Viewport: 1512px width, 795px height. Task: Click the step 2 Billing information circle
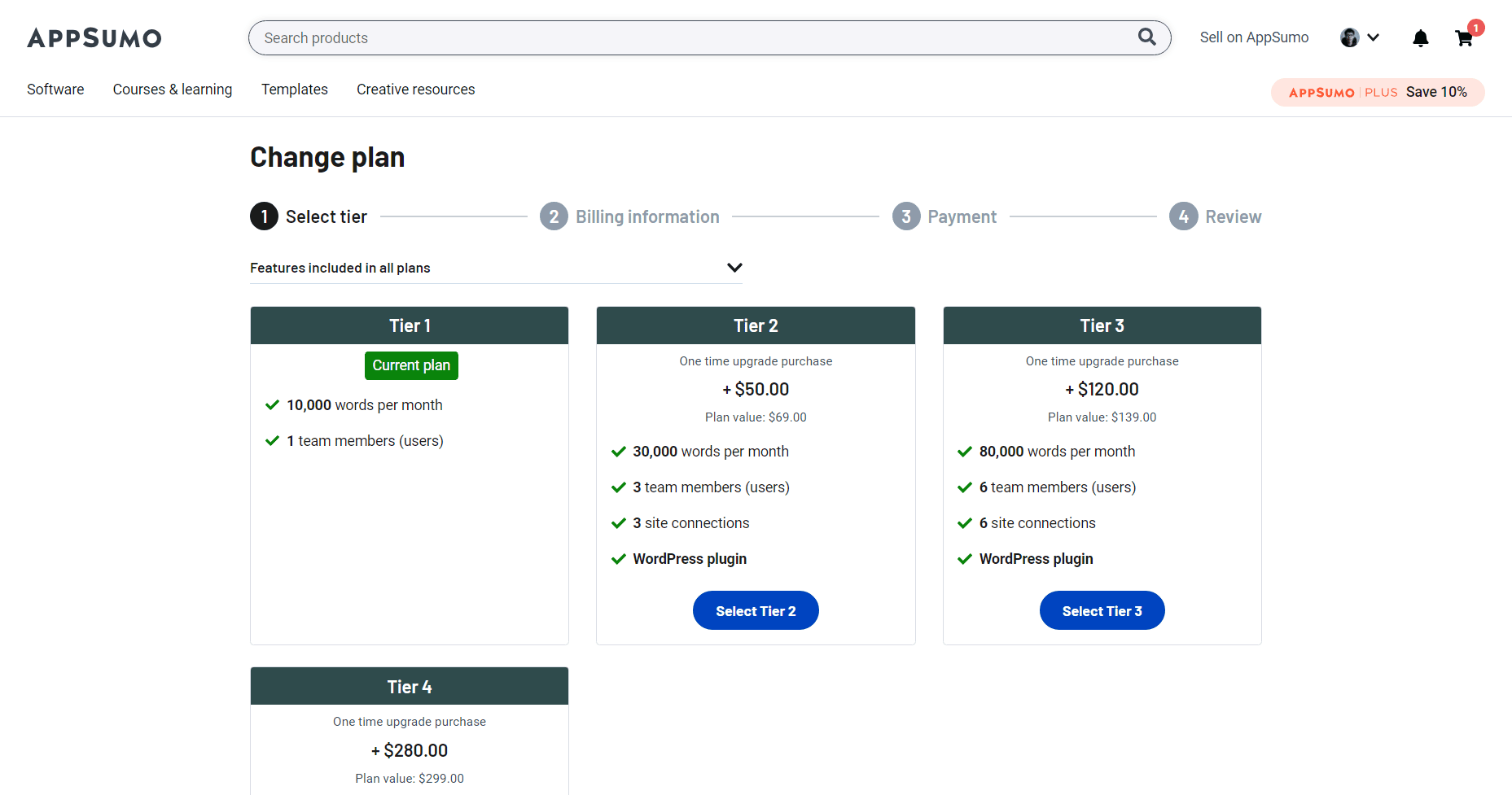coord(554,216)
